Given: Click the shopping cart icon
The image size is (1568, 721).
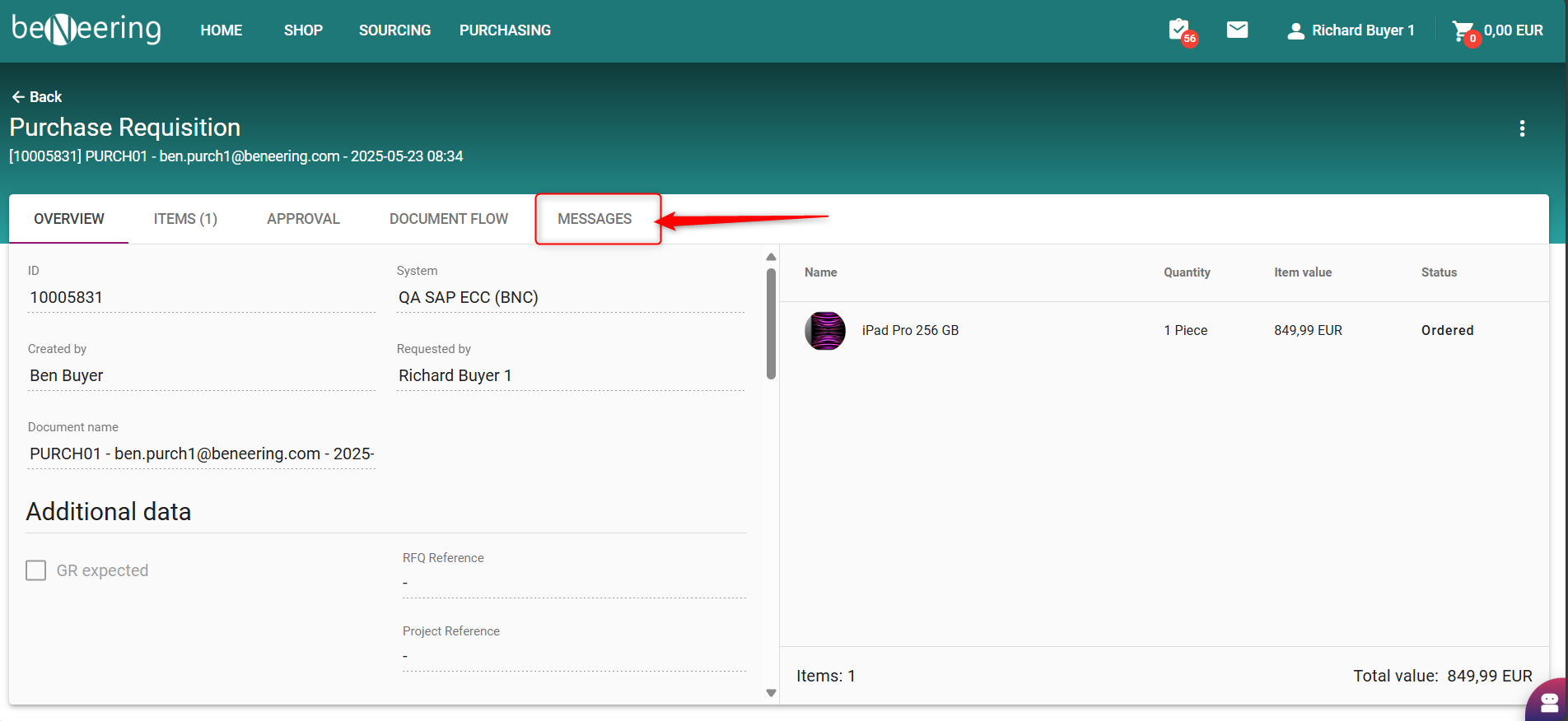Looking at the screenshot, I should [x=1463, y=31].
